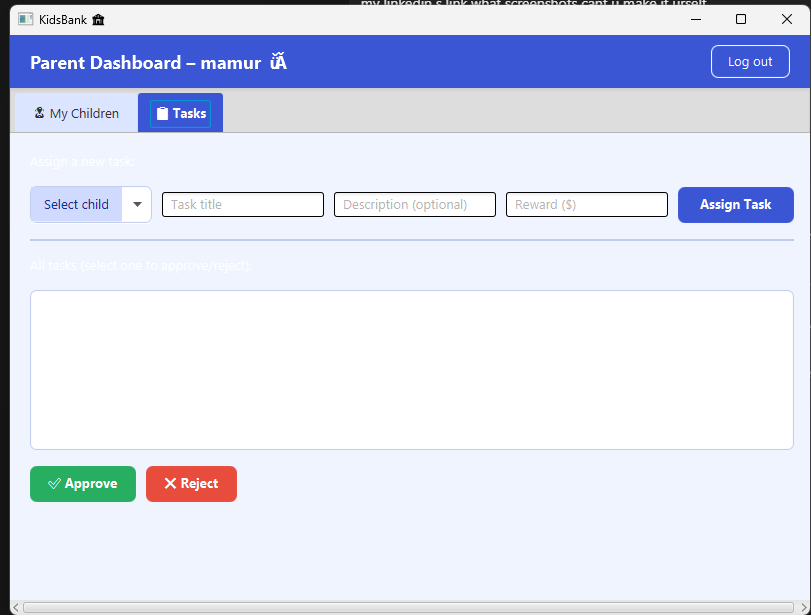The width and height of the screenshot is (811, 615).
Task: Click the scrollbar right arrow
Action: tap(804, 607)
